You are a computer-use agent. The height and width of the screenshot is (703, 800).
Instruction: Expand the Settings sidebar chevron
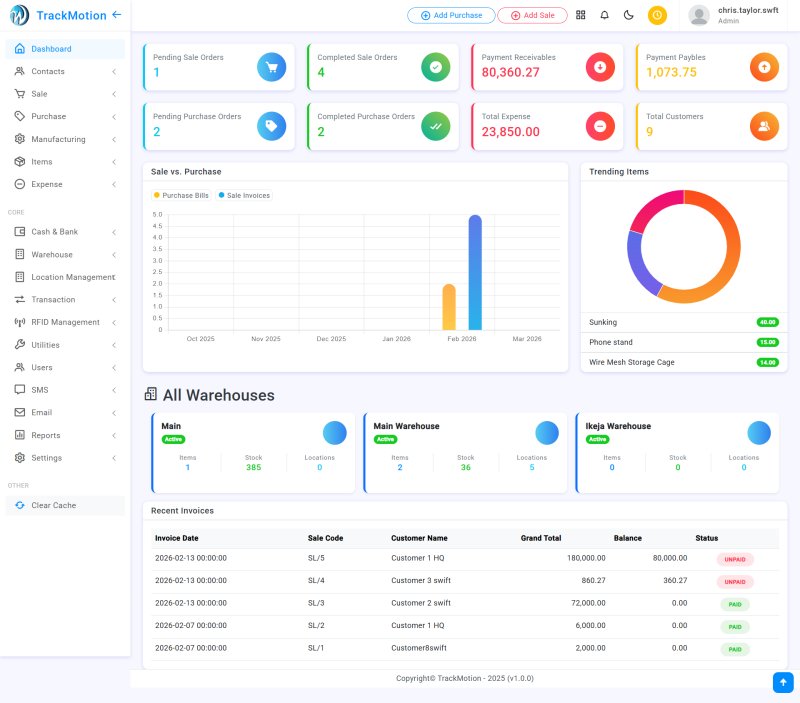[116, 457]
